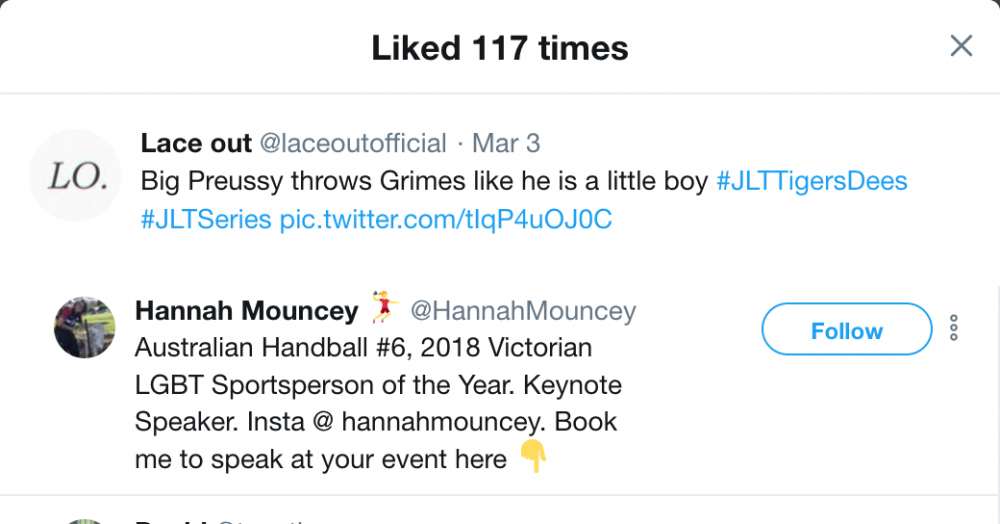This screenshot has width=1000, height=524.
Task: Click the pointing-down emoji in the bio
Action: (x=533, y=459)
